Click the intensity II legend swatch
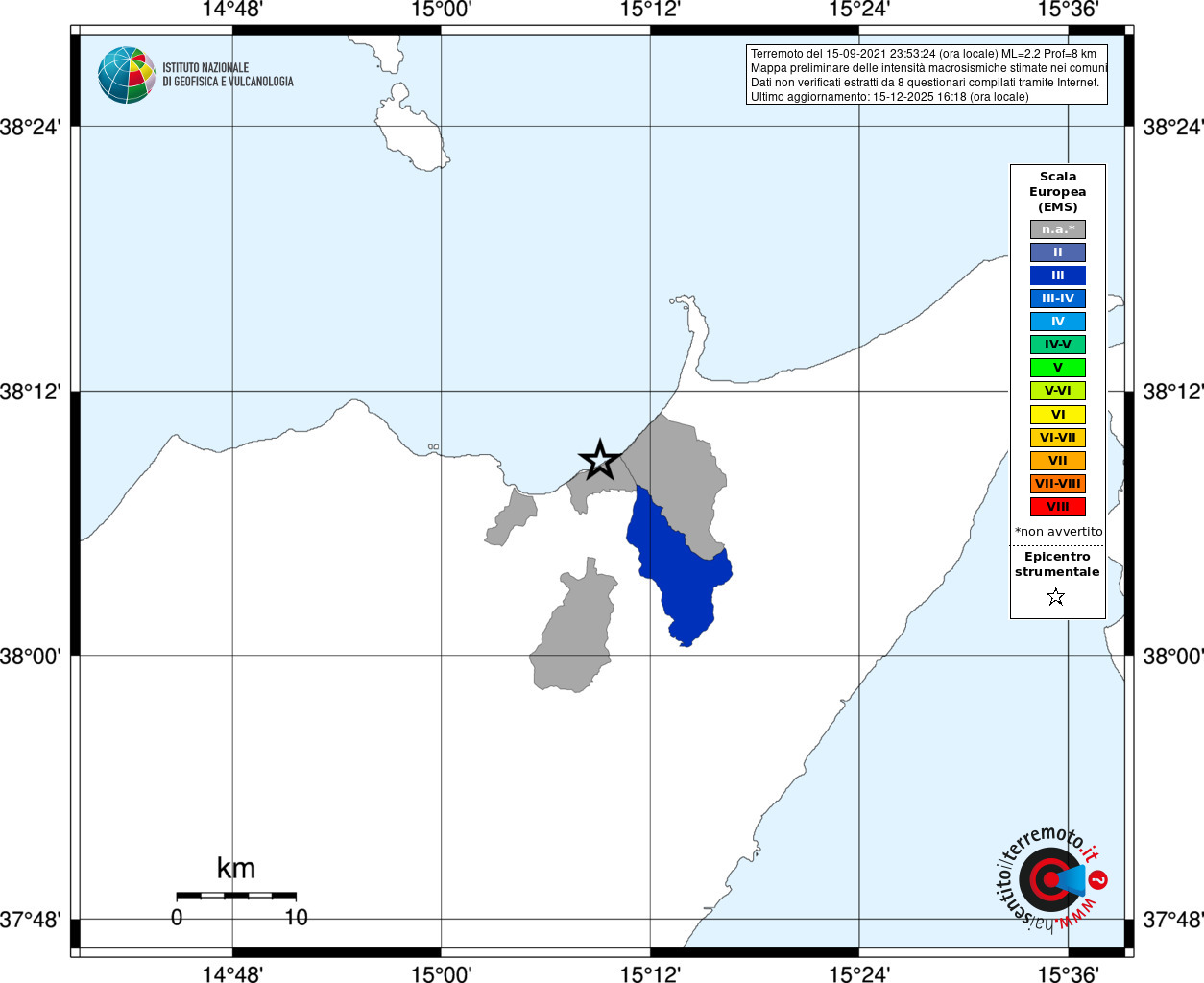Viewport: 1204px width, 983px height. (x=1058, y=252)
